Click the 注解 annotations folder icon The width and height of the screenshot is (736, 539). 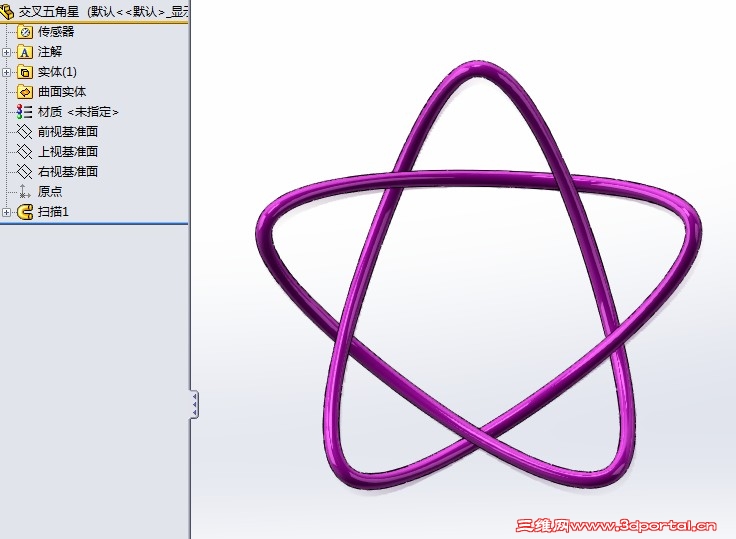[25, 52]
